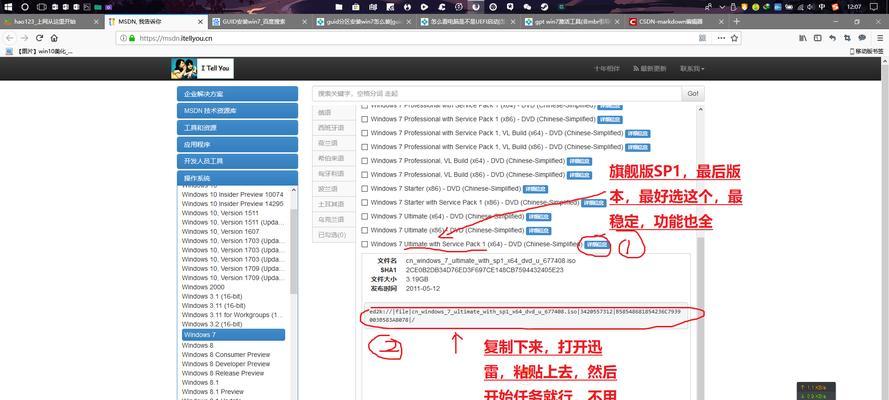Check Windows 7 Starter with Service Pack 1 (x86)
This screenshot has height=400, width=889.
click(x=365, y=202)
